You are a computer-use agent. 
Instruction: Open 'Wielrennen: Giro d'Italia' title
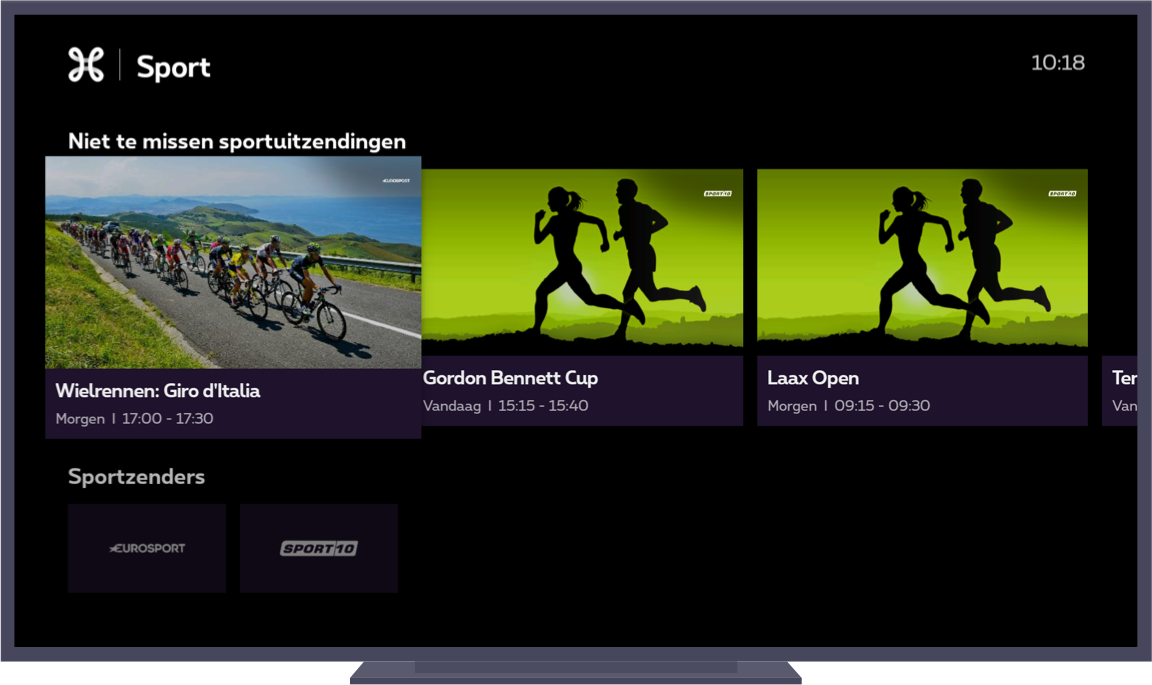158,391
